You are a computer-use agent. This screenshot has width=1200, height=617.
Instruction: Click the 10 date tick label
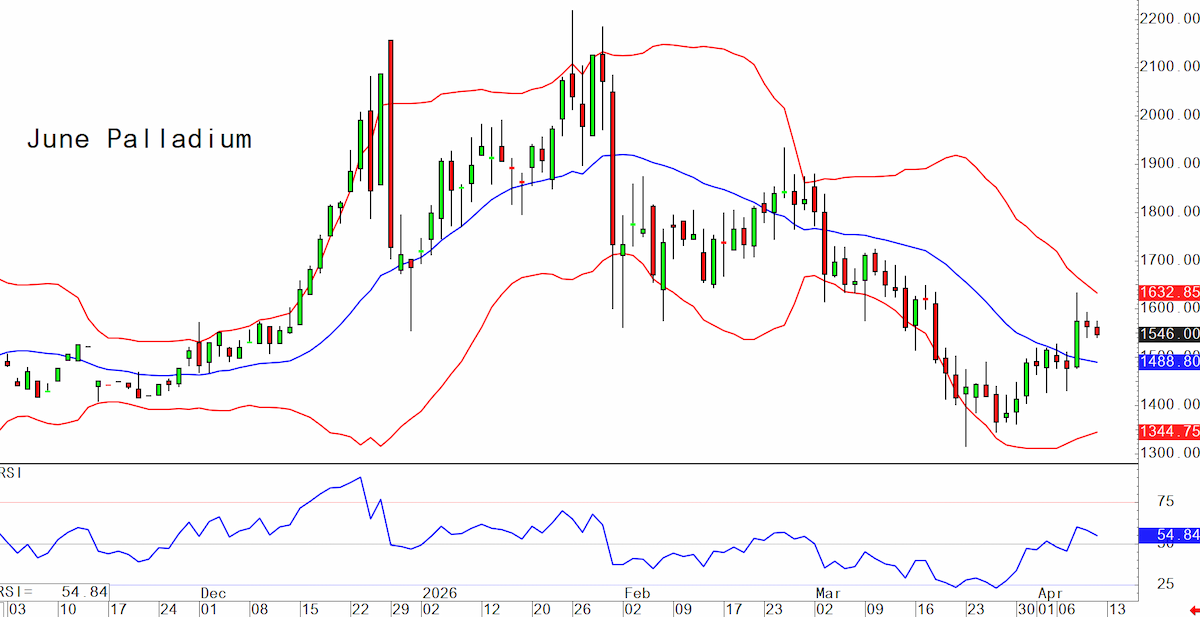68,609
